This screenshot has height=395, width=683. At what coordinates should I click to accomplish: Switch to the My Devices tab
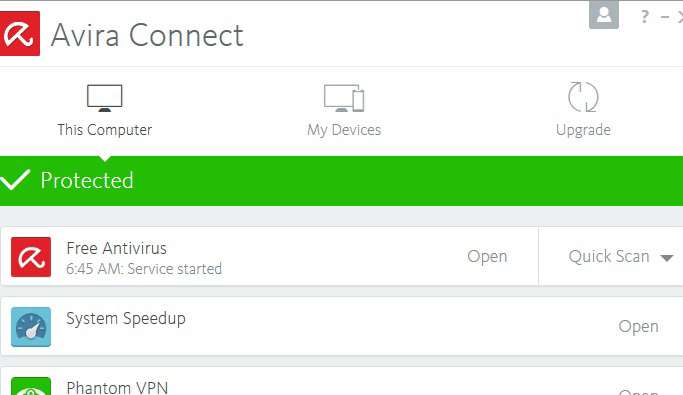pyautogui.click(x=344, y=130)
